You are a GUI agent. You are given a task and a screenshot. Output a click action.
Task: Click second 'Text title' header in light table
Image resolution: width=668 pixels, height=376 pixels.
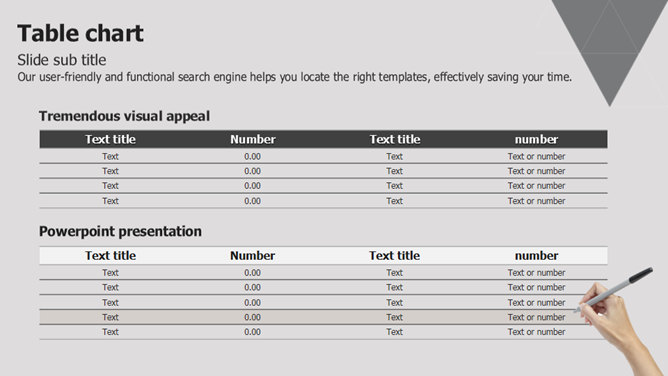394,255
